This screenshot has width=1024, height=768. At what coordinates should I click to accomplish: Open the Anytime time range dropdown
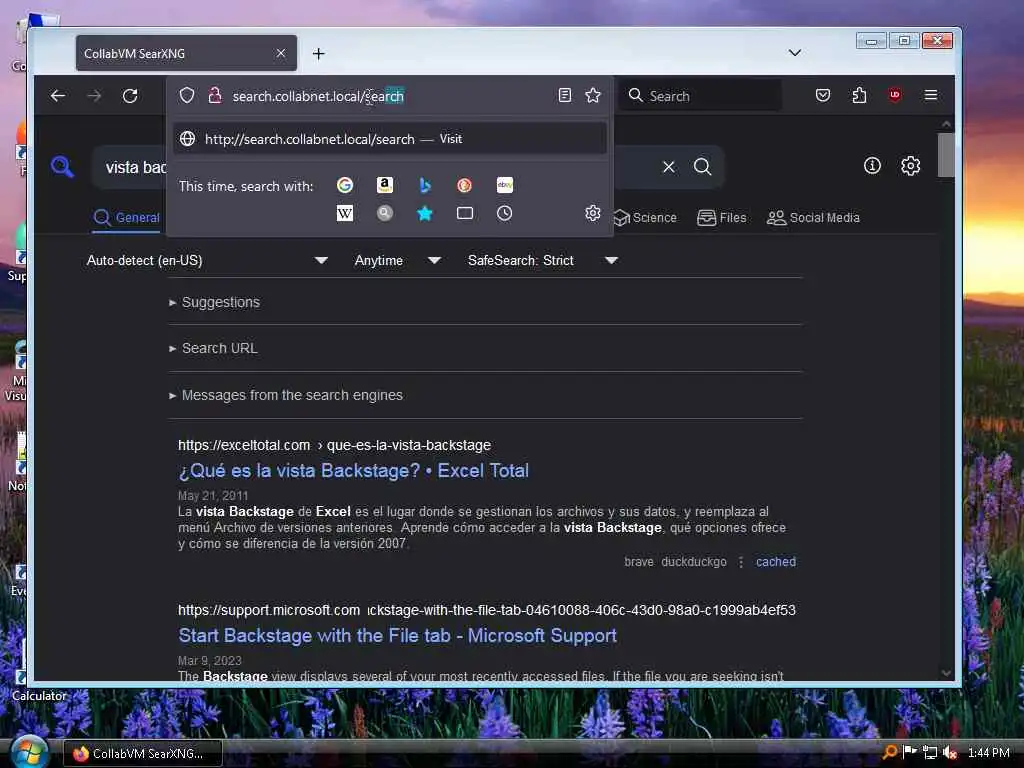(397, 261)
